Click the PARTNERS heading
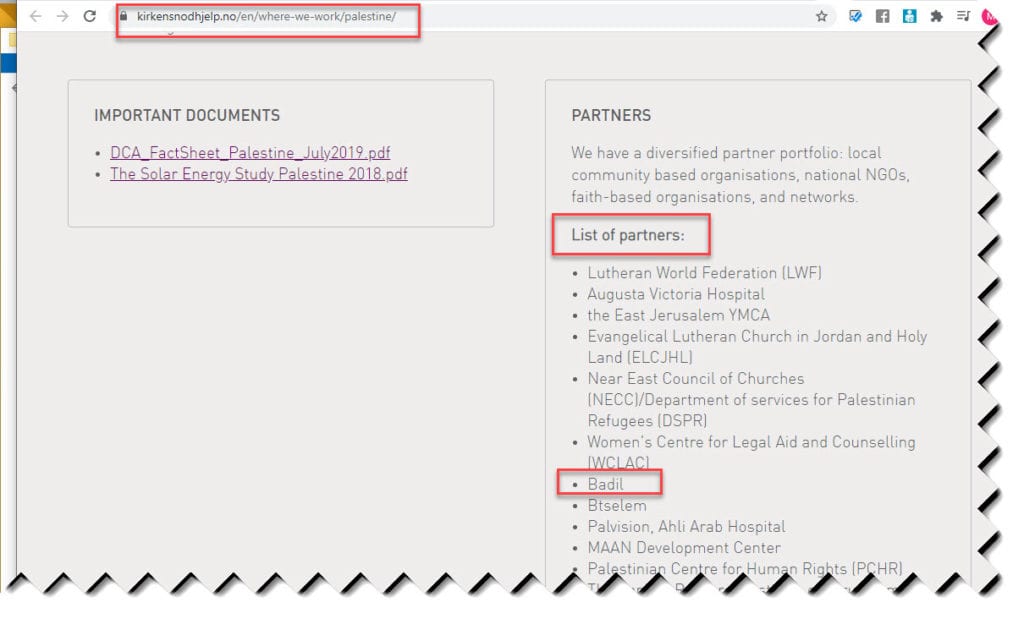This screenshot has height=619, width=1024. pos(611,116)
